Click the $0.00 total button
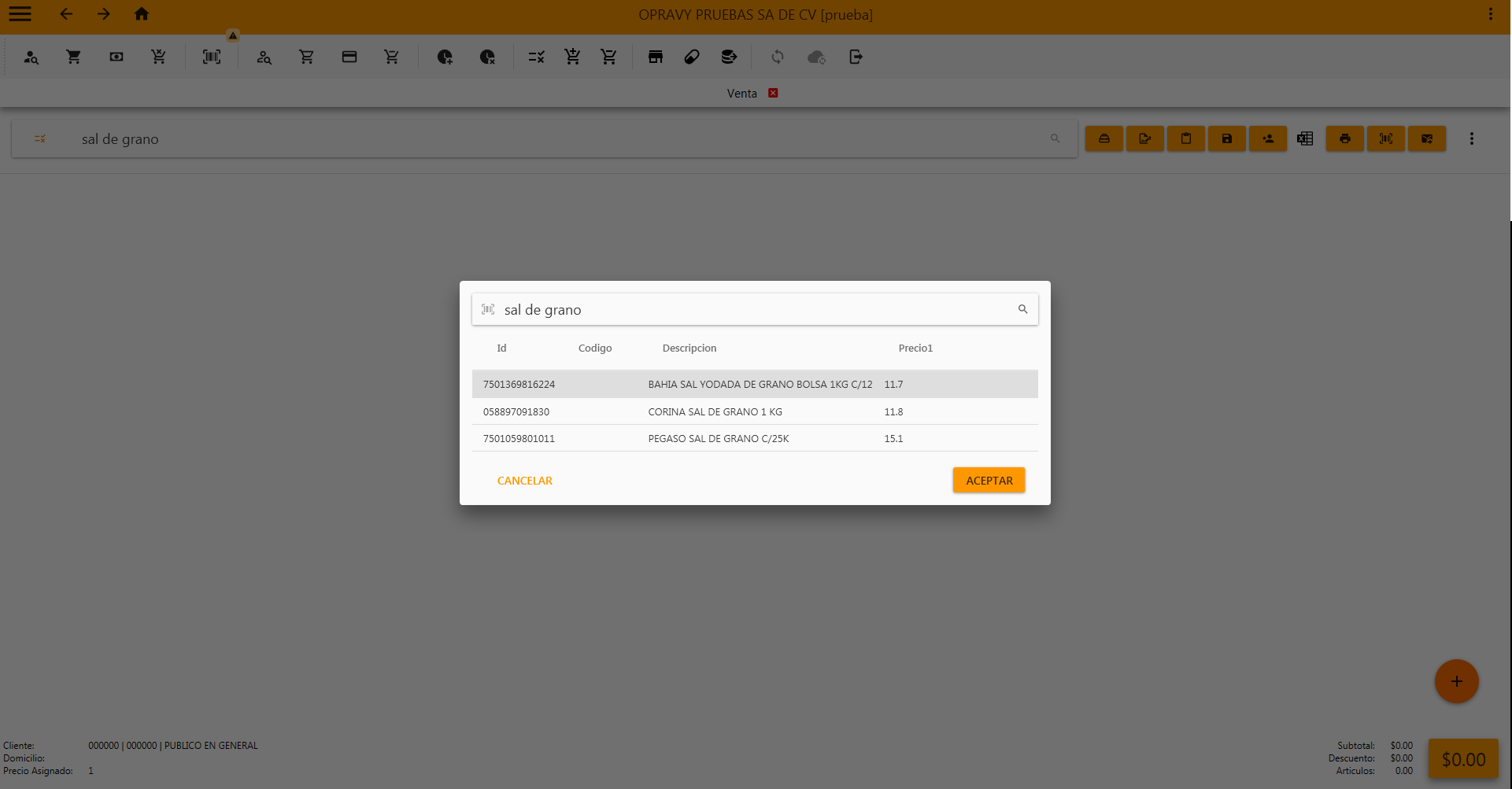The width and height of the screenshot is (1512, 789). pyautogui.click(x=1463, y=759)
